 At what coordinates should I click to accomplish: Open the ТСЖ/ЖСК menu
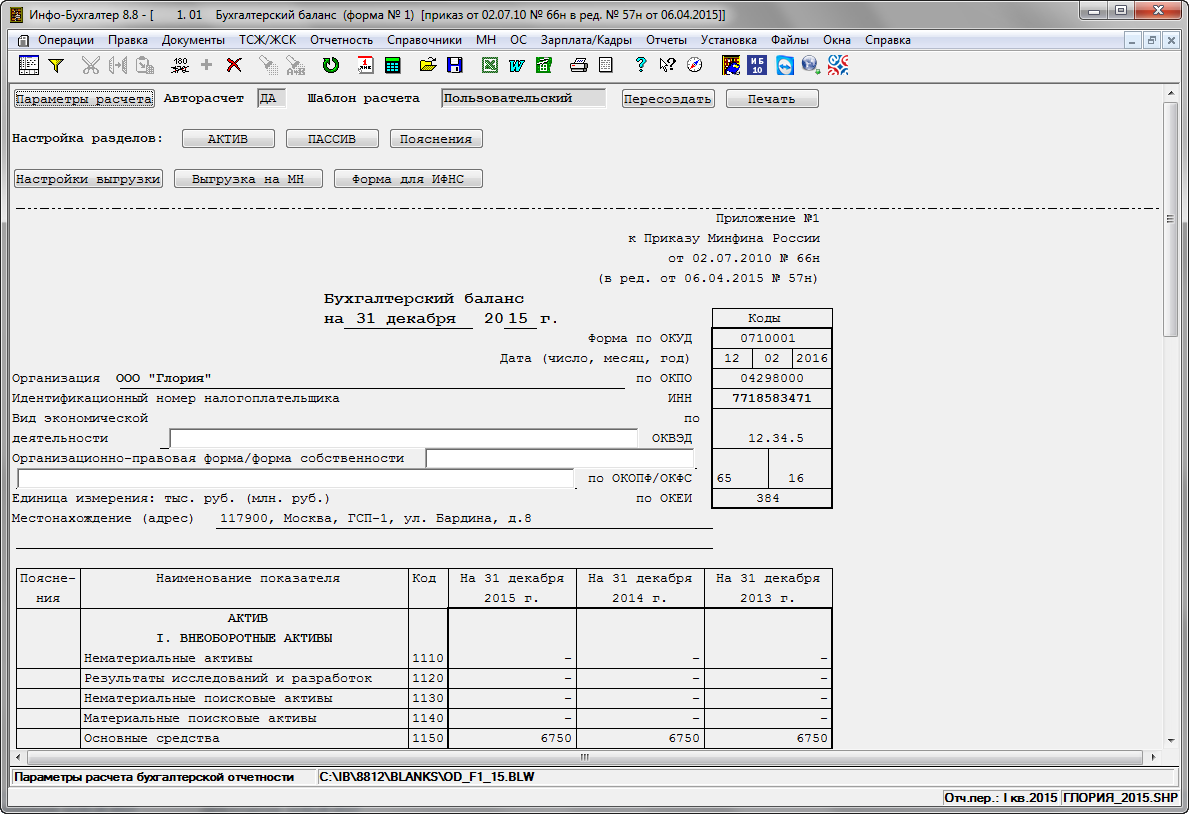pyautogui.click(x=268, y=40)
